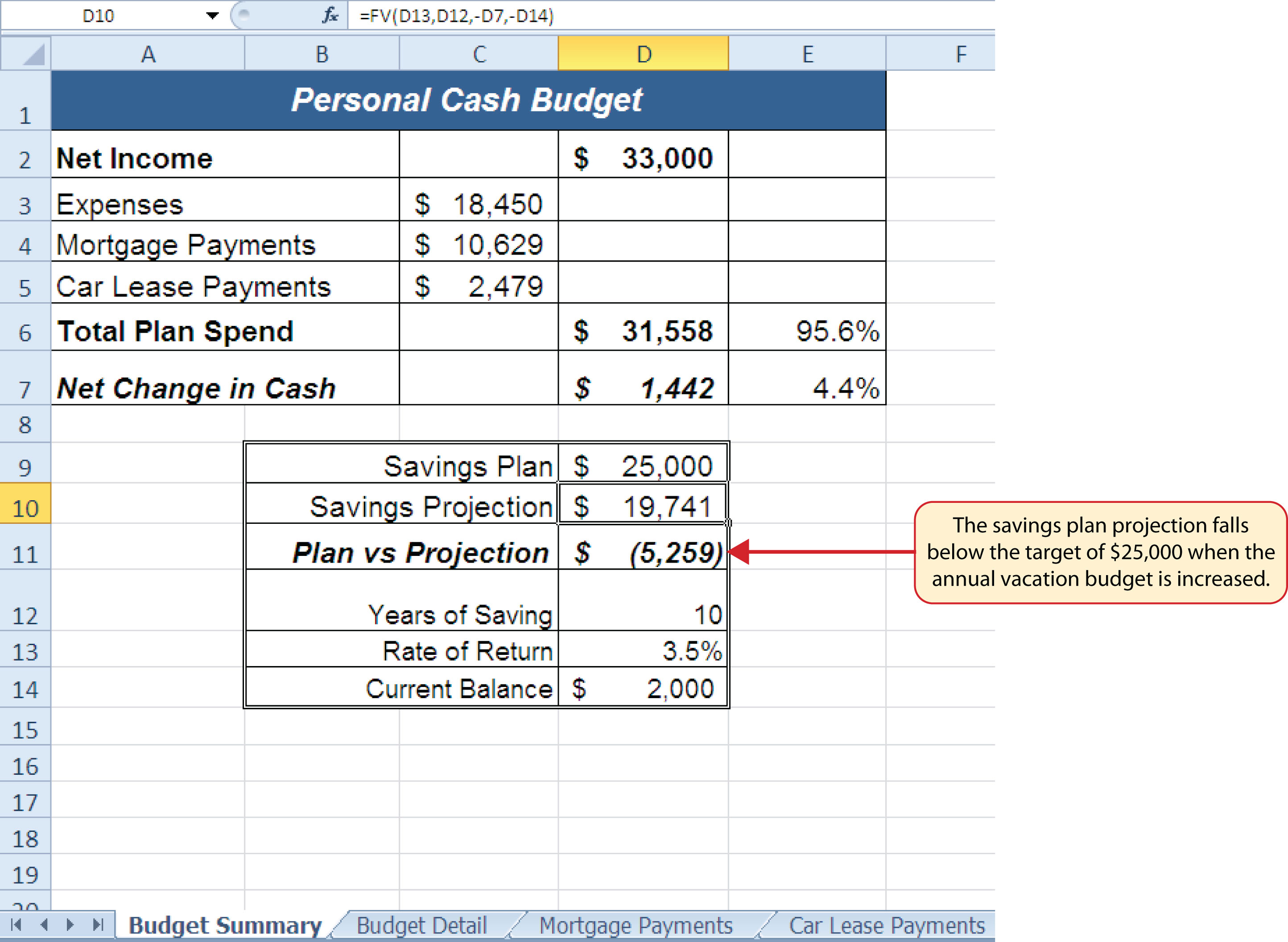This screenshot has width=1288, height=942.
Task: Click the Rate of Return label
Action: 468,651
